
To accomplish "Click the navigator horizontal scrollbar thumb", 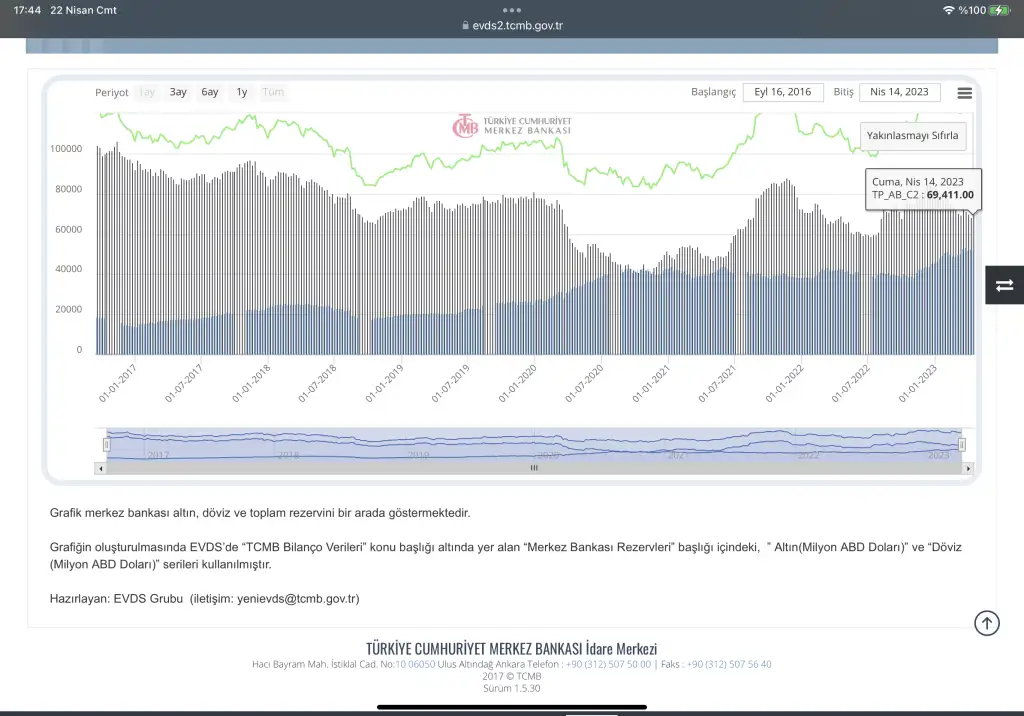I will pyautogui.click(x=534, y=468).
